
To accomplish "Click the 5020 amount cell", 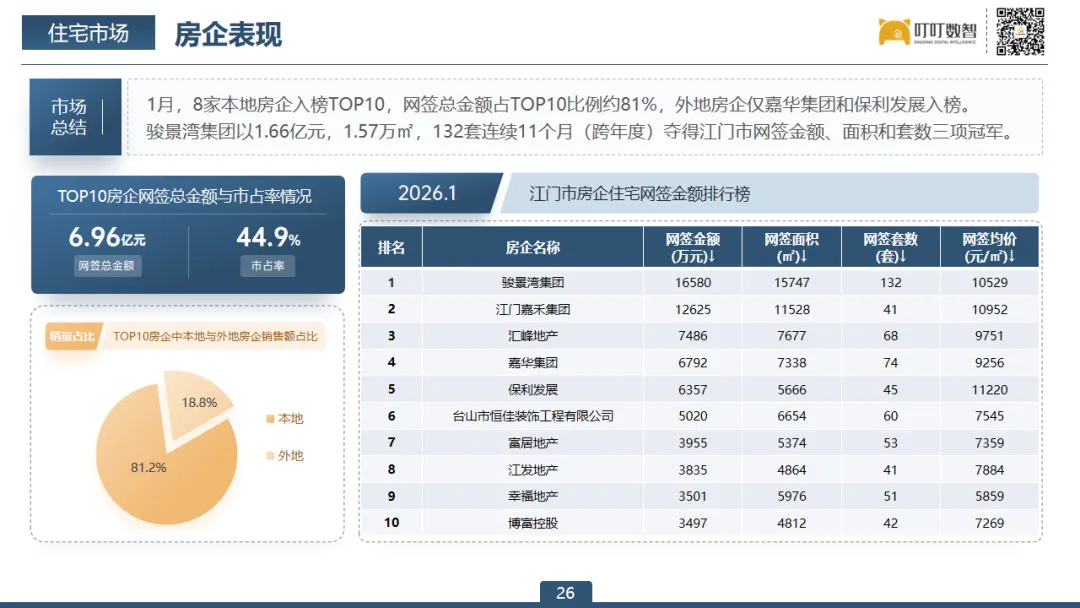I will (x=693, y=416).
